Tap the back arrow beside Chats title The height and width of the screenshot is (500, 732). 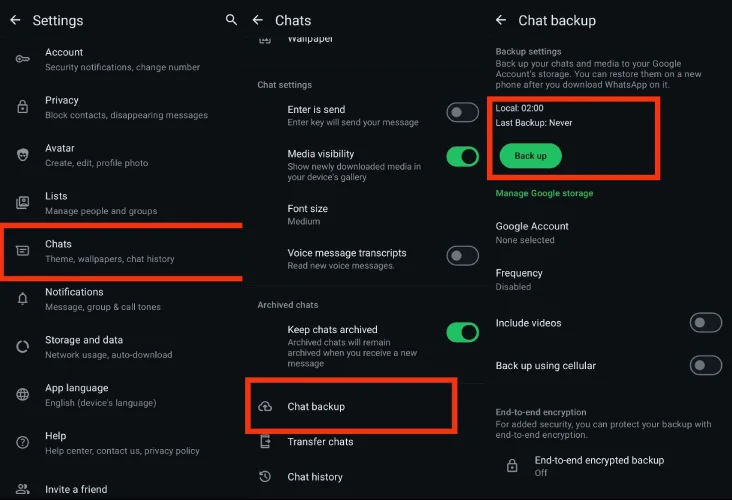(x=258, y=20)
